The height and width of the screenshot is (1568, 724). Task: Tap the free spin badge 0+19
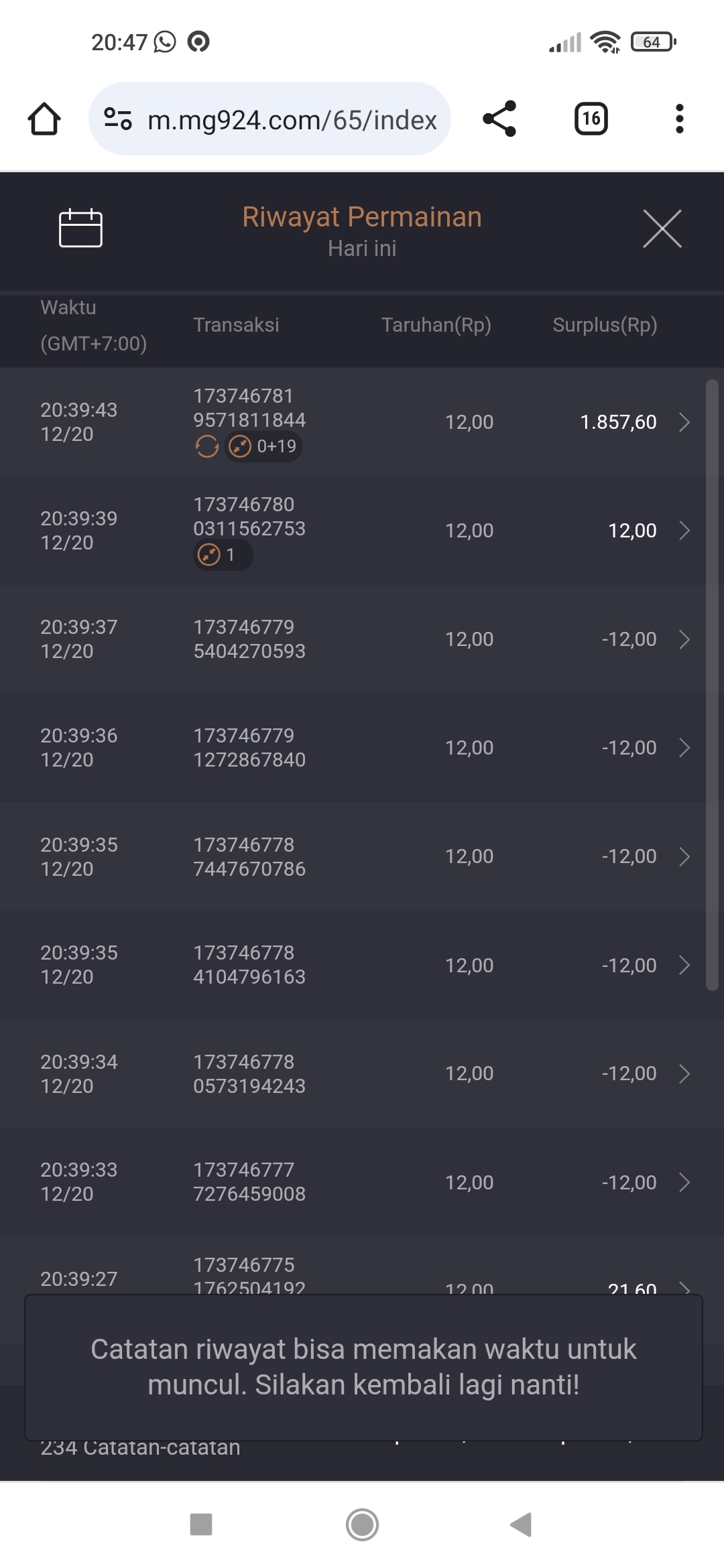click(x=263, y=446)
